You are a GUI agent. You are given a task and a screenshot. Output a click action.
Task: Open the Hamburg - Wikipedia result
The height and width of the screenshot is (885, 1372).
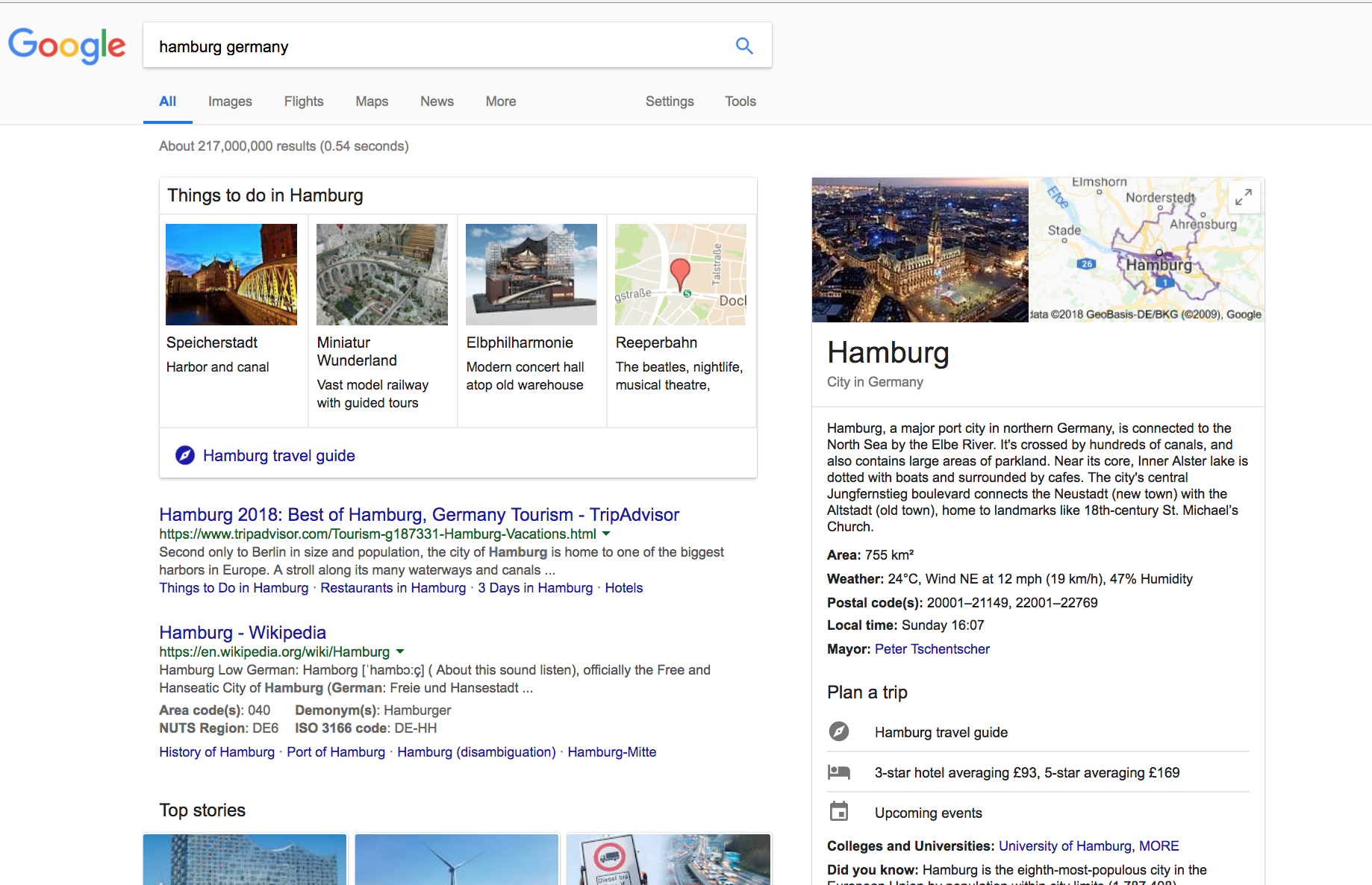pos(243,632)
